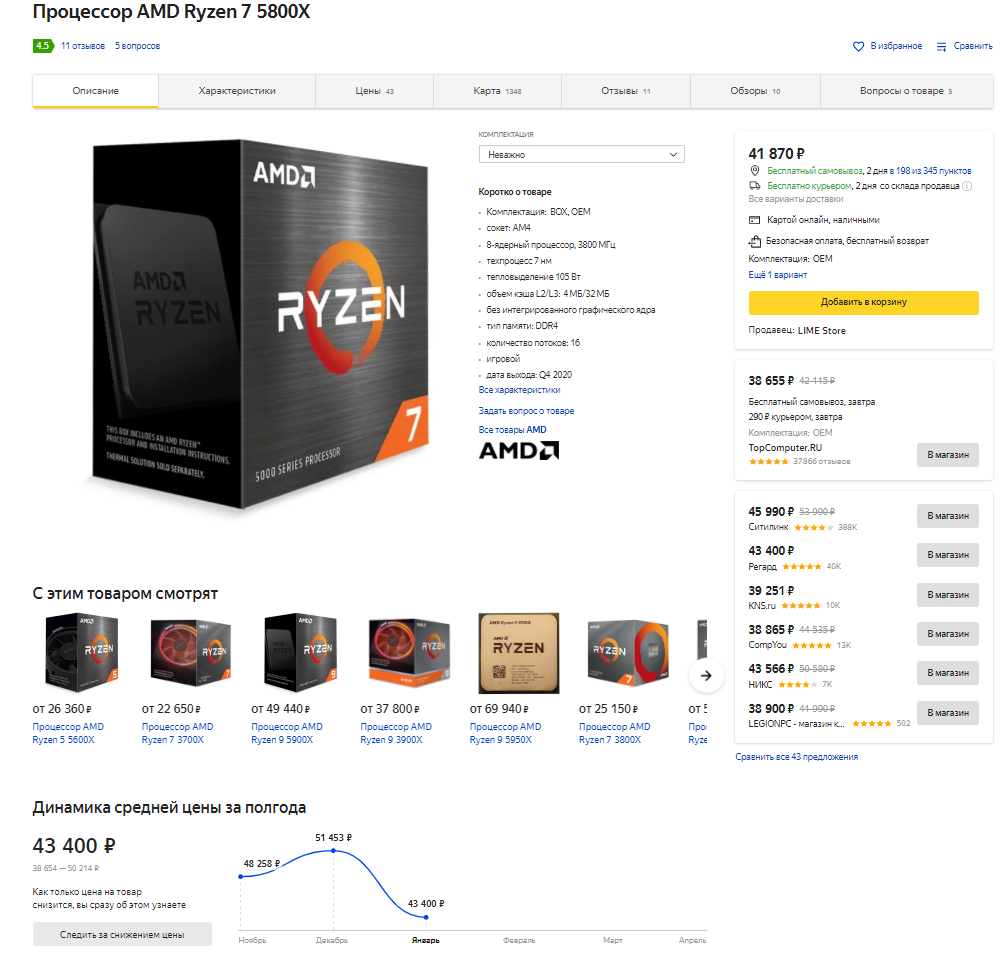
Task: Click the AMD brand logo
Action: coord(519,450)
